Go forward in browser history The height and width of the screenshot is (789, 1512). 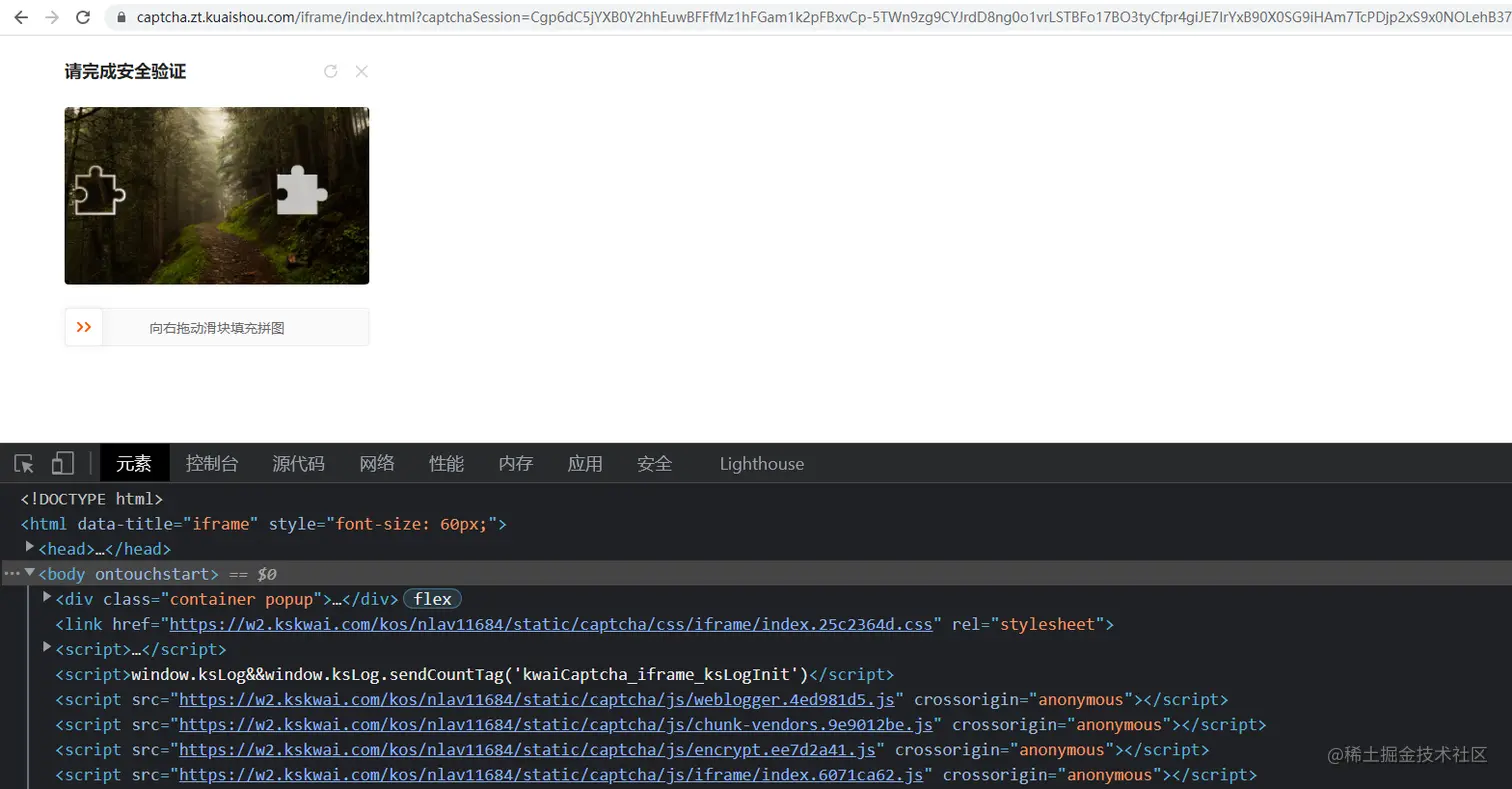pyautogui.click(x=52, y=17)
